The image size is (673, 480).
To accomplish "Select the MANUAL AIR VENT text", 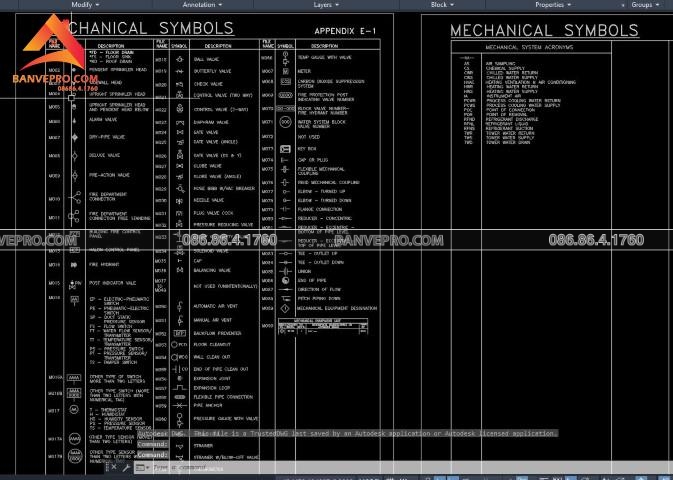I will coord(212,320).
